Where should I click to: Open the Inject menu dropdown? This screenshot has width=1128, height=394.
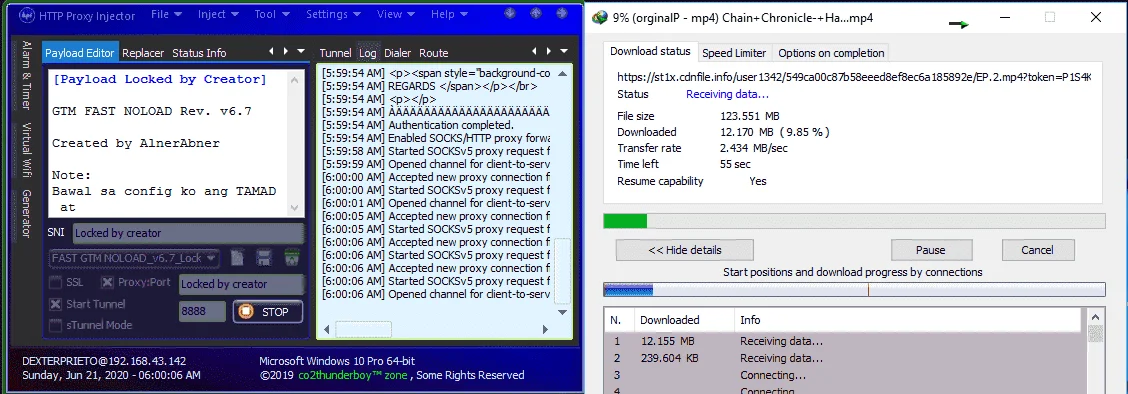(x=218, y=14)
